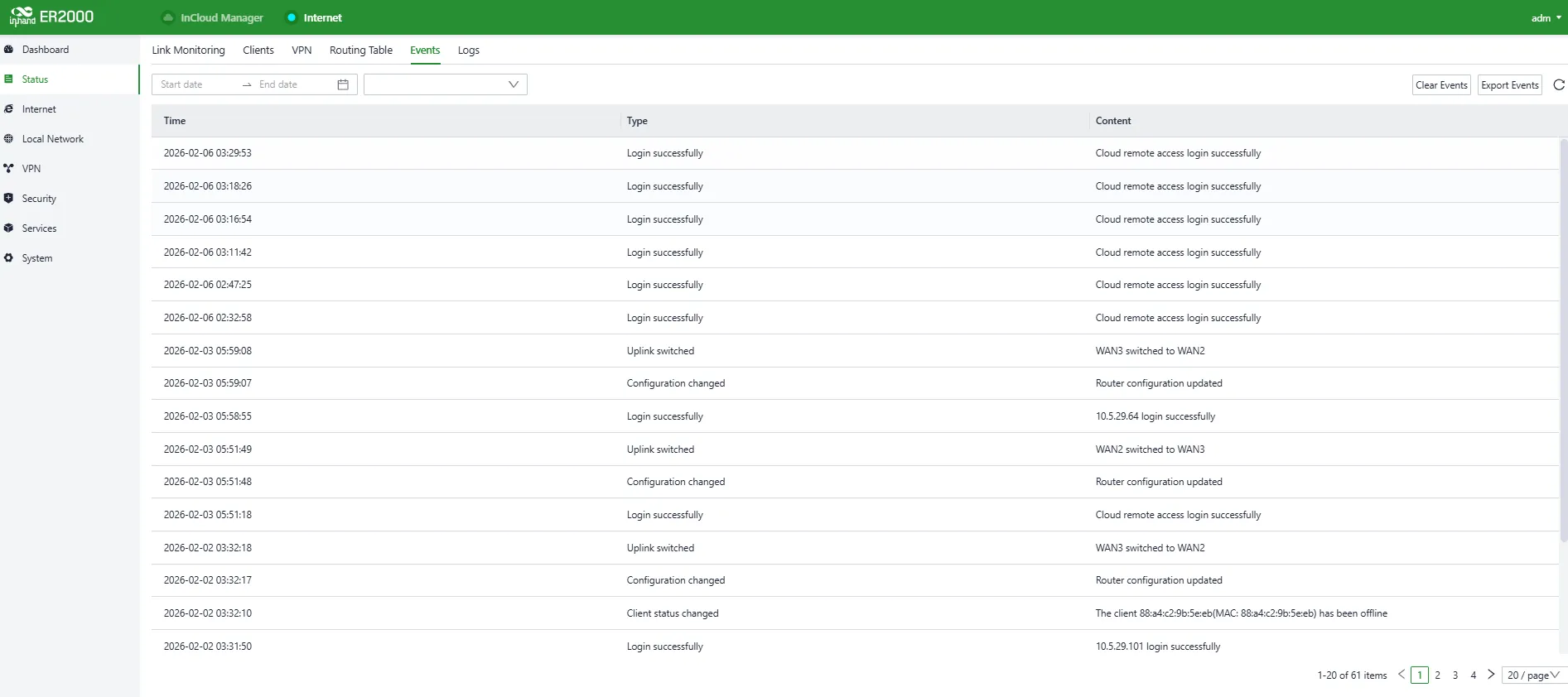Click the Internet status indicator dot
Screen dimensions: 1568x697
pyautogui.click(x=292, y=17)
